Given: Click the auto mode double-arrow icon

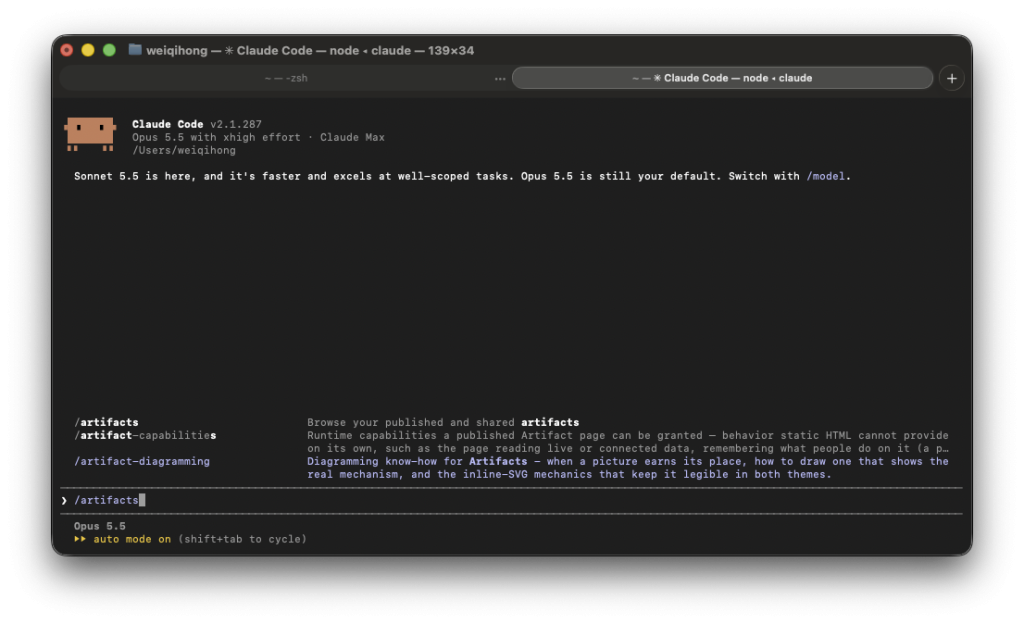Looking at the screenshot, I should point(80,539).
